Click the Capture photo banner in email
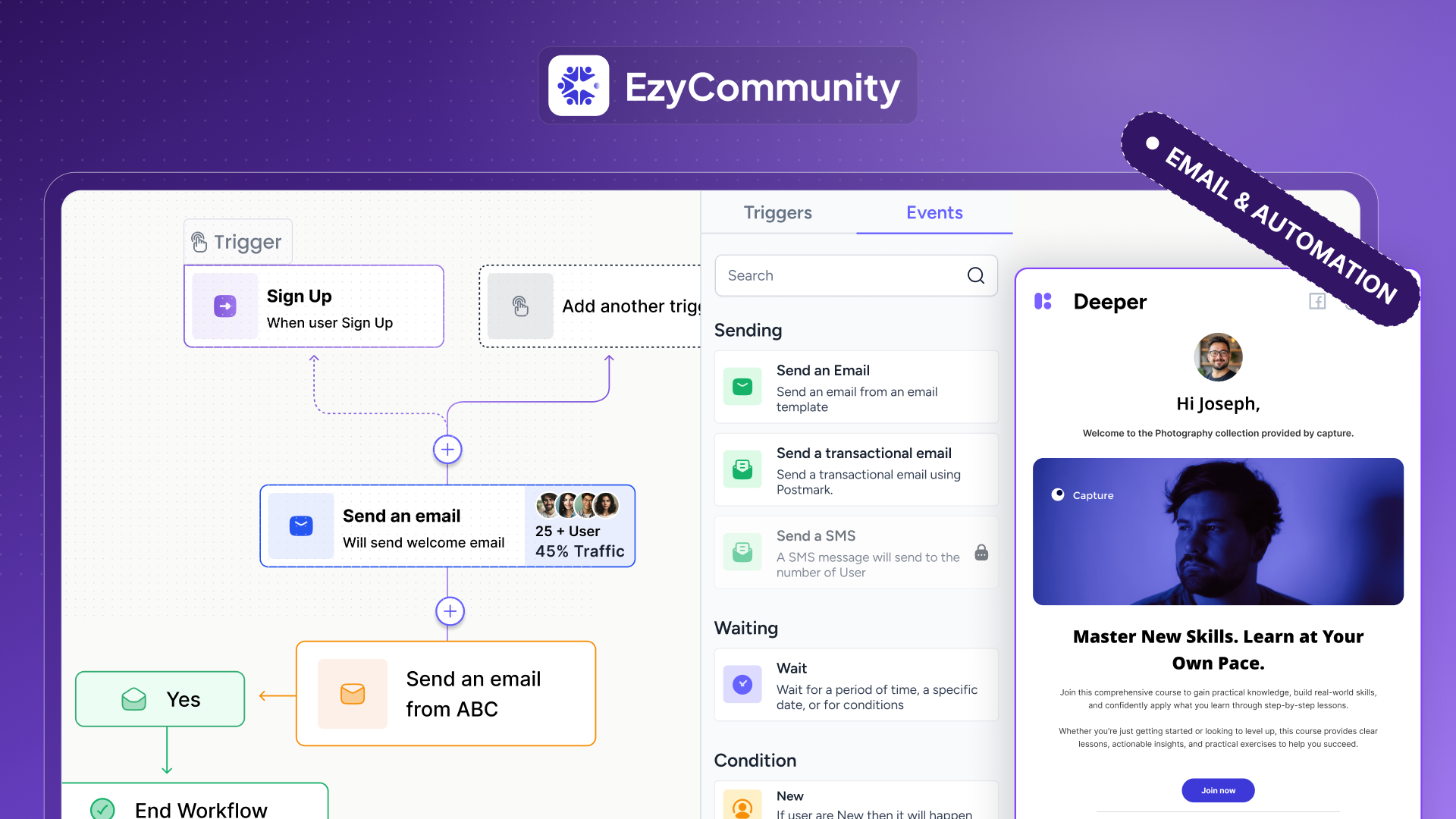The image size is (1456, 819). point(1218,532)
